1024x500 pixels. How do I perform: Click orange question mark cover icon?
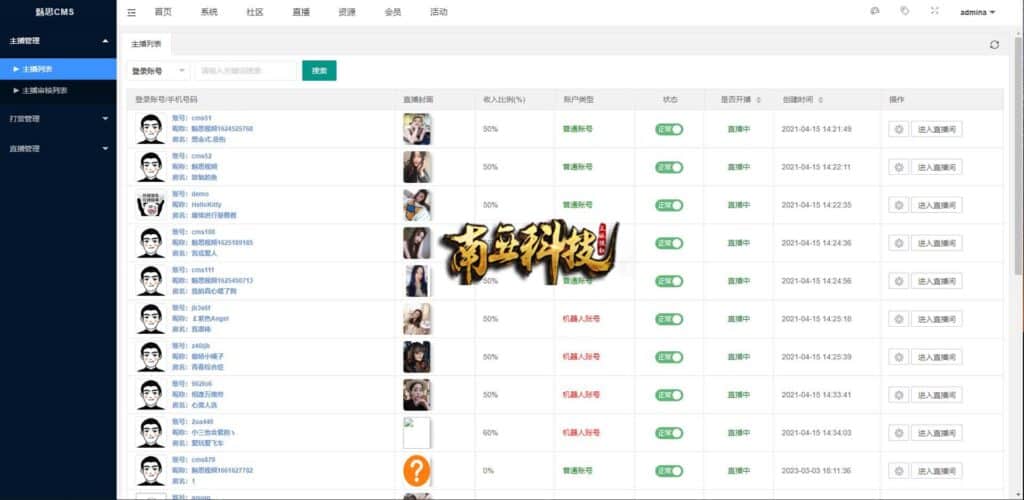click(x=417, y=471)
